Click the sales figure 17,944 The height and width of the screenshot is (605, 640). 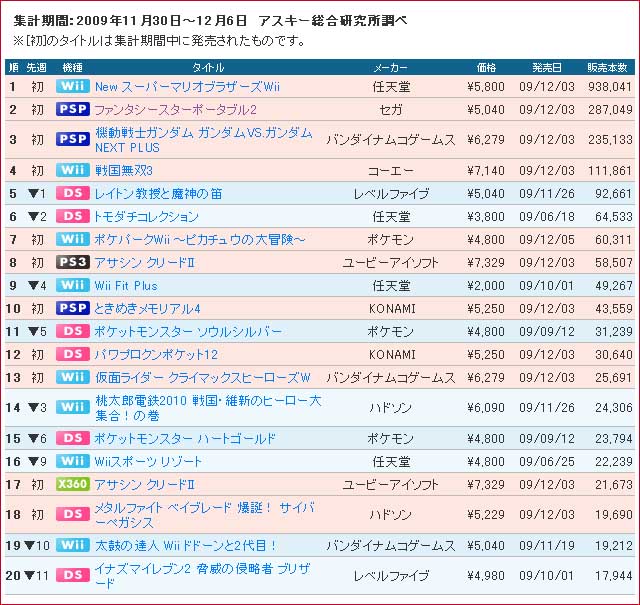click(613, 576)
